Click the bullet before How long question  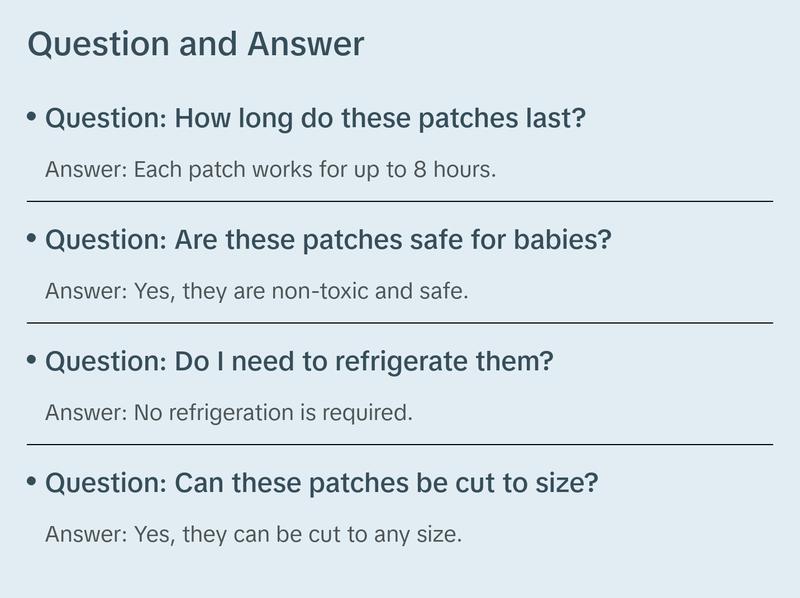[x=32, y=116]
